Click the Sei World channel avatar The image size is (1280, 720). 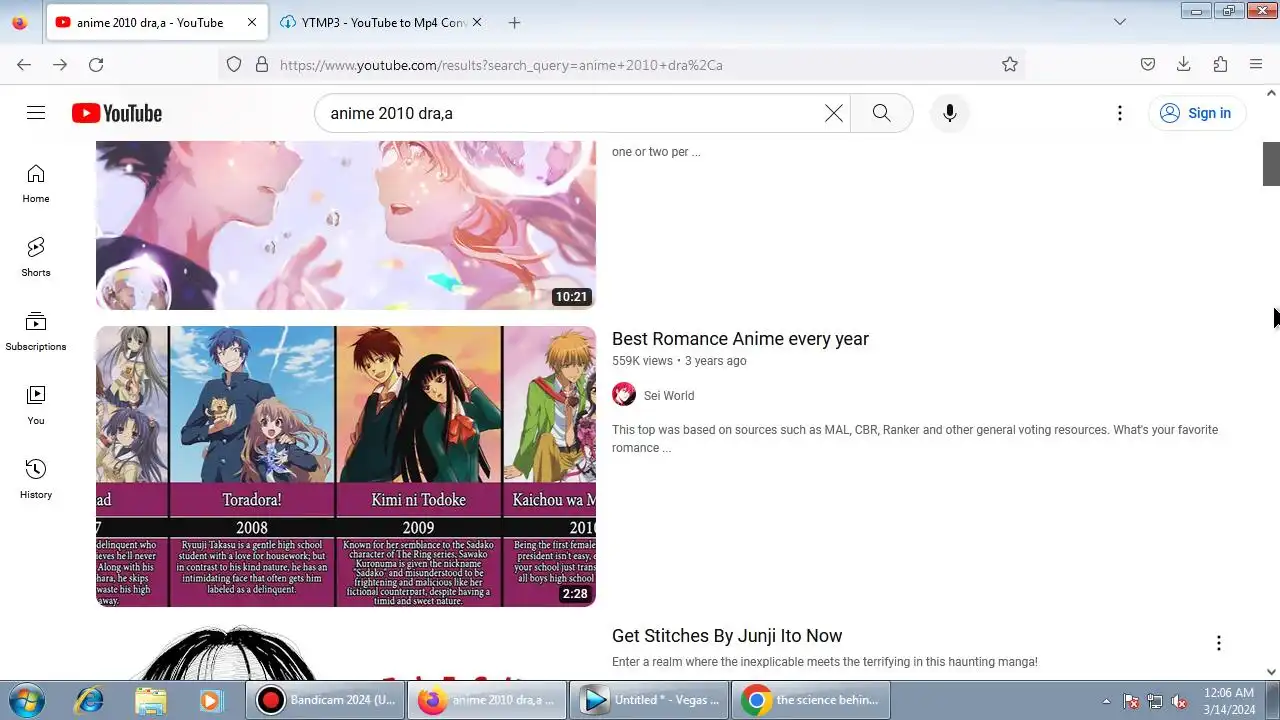tap(624, 395)
